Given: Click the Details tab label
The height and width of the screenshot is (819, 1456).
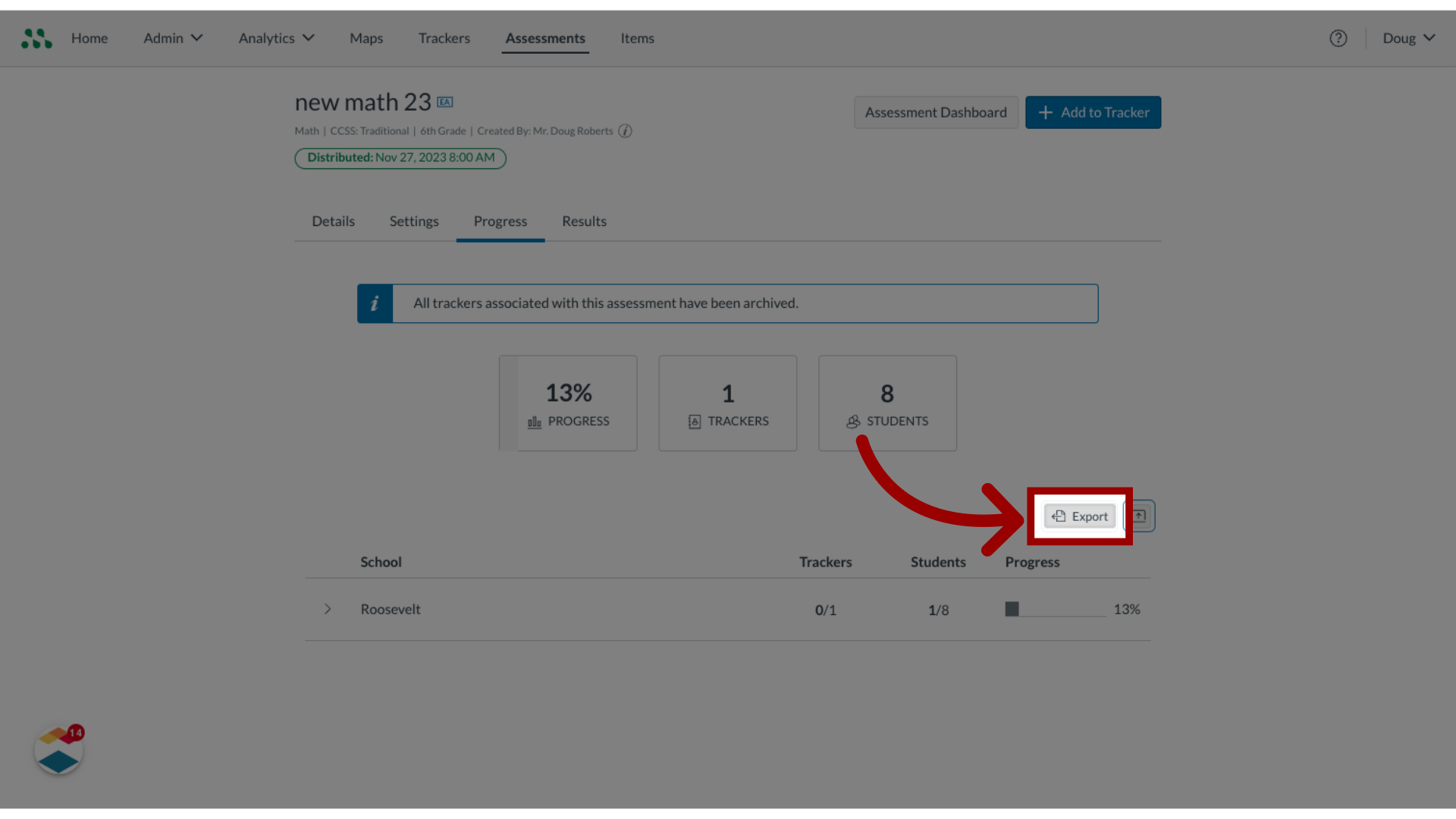Looking at the screenshot, I should coord(333,221).
